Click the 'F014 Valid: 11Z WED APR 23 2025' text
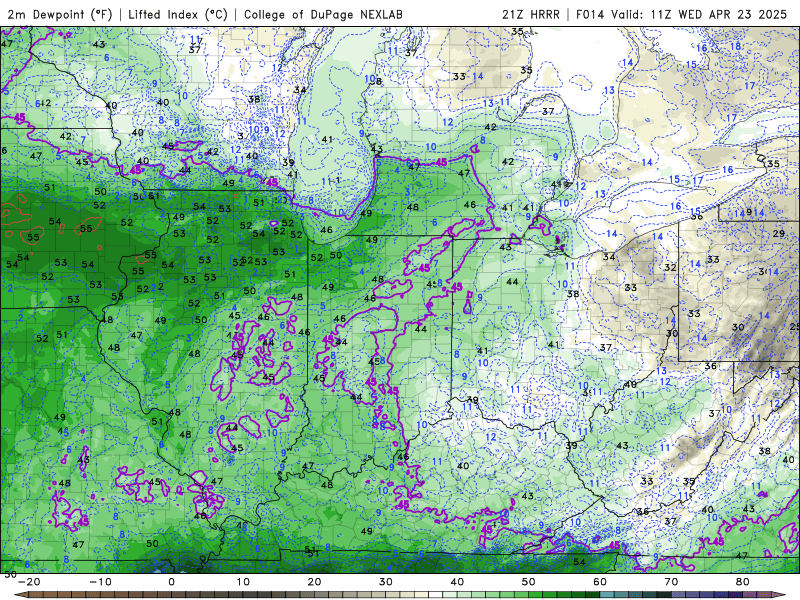Viewport: 800px width, 600px height. pos(681,14)
